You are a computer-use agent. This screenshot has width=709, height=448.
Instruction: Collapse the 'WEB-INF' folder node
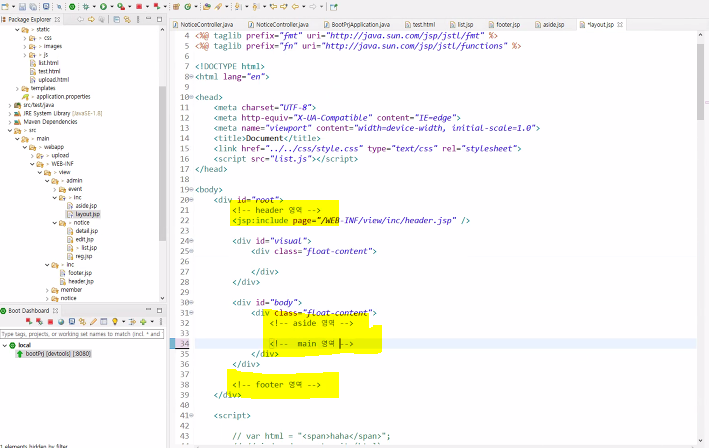tap(32, 164)
